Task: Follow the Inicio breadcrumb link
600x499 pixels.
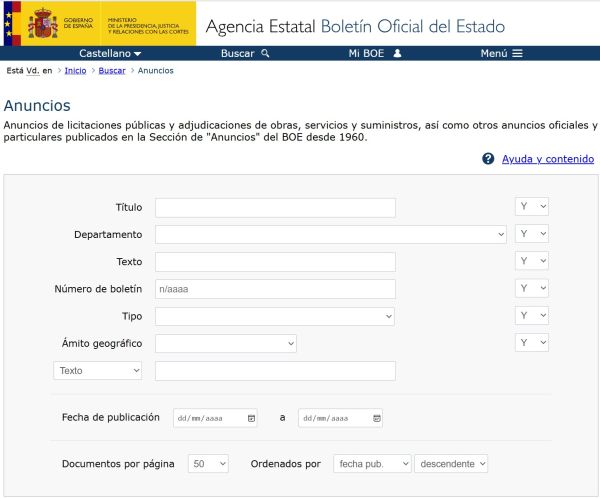Action: pos(75,71)
